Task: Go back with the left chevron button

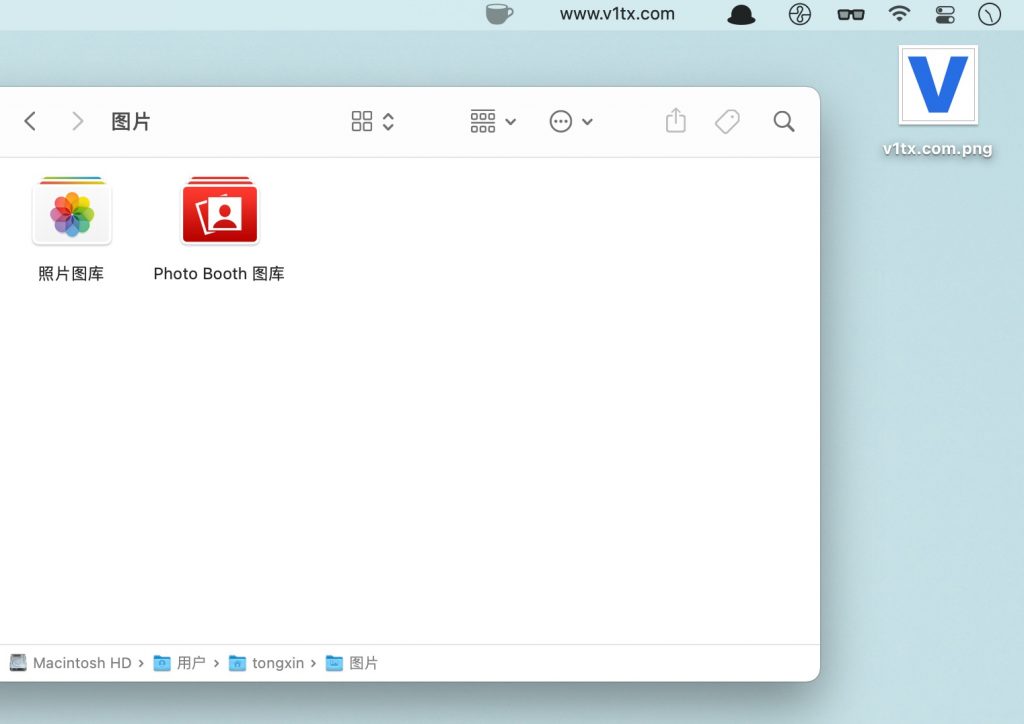Action: point(30,121)
